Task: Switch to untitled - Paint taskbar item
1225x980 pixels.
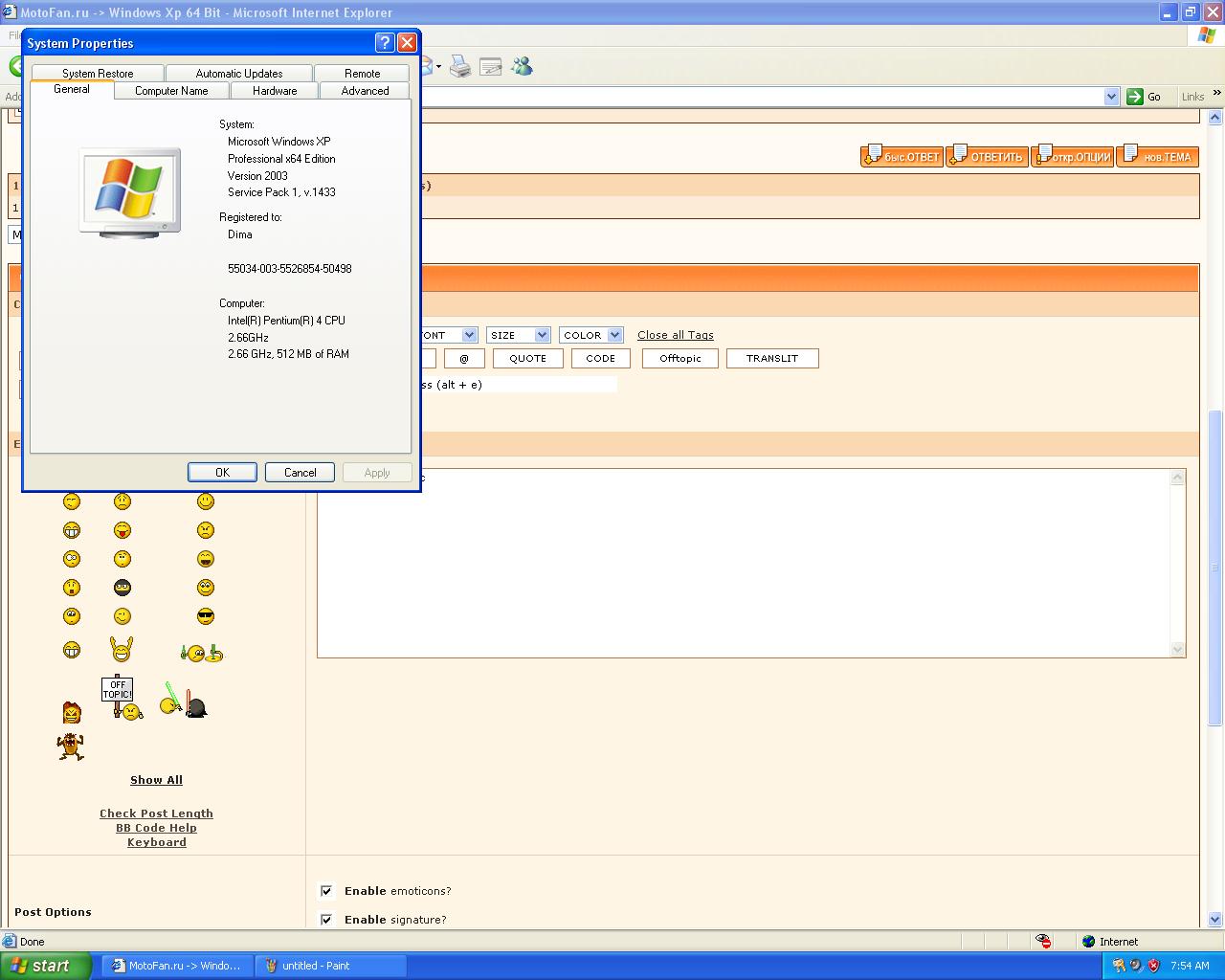Action: pyautogui.click(x=331, y=966)
